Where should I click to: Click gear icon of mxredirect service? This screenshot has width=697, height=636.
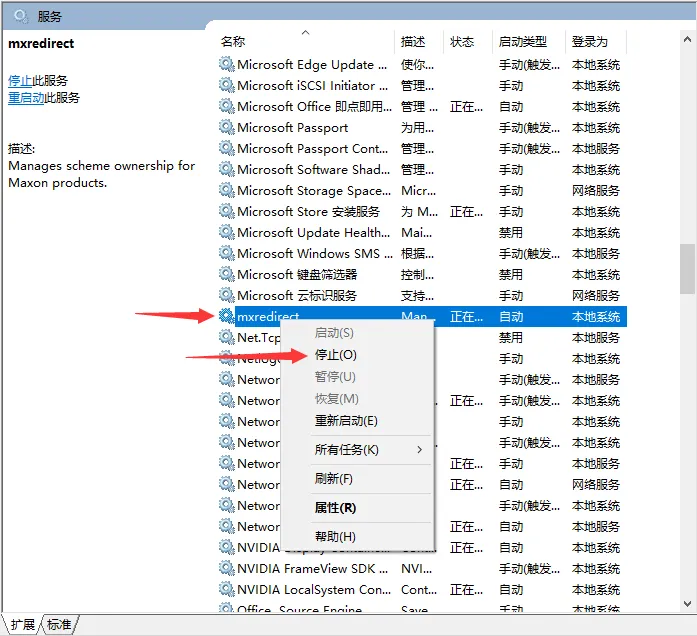tap(227, 316)
